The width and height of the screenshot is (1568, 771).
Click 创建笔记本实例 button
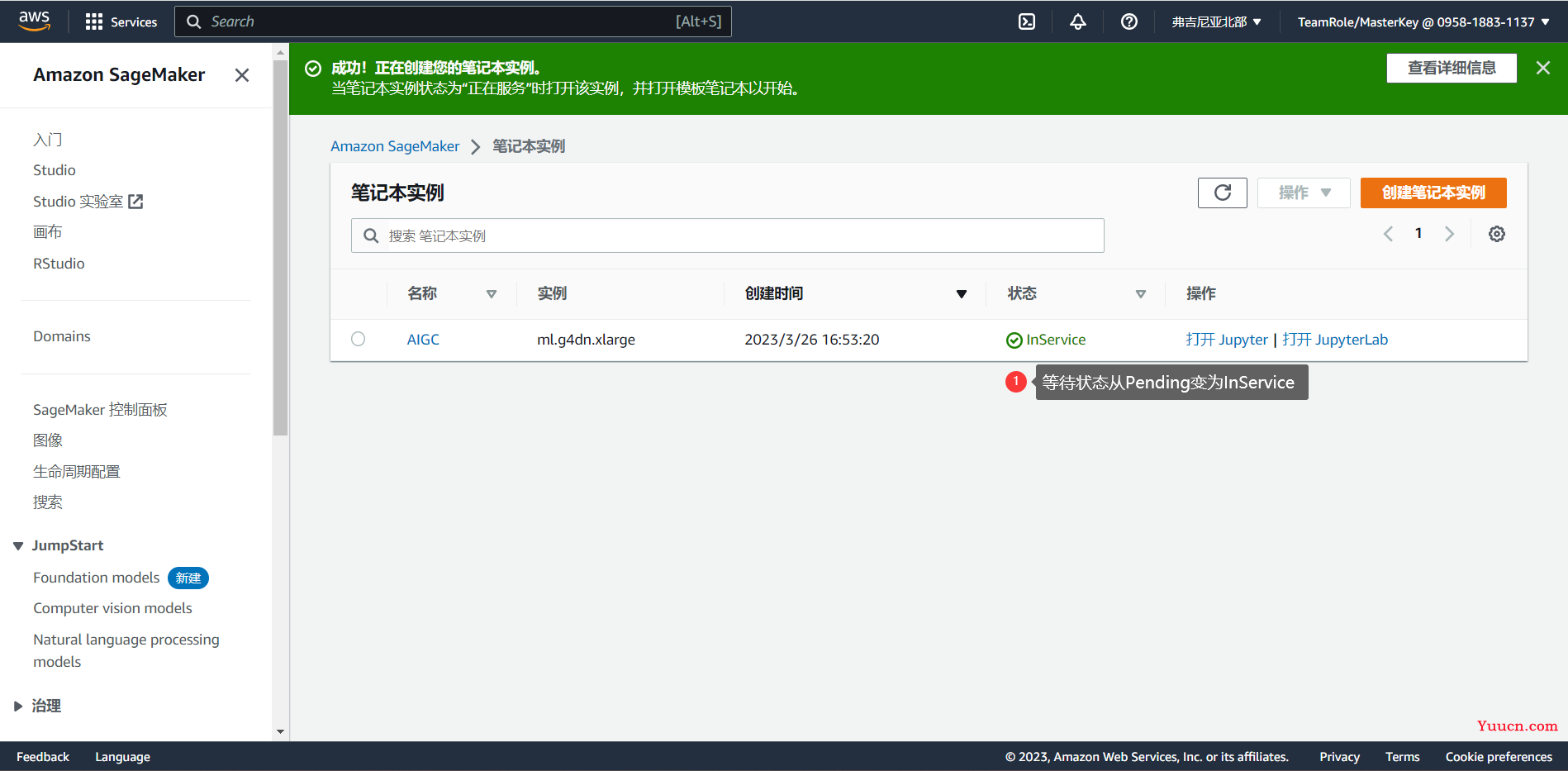pyautogui.click(x=1433, y=193)
